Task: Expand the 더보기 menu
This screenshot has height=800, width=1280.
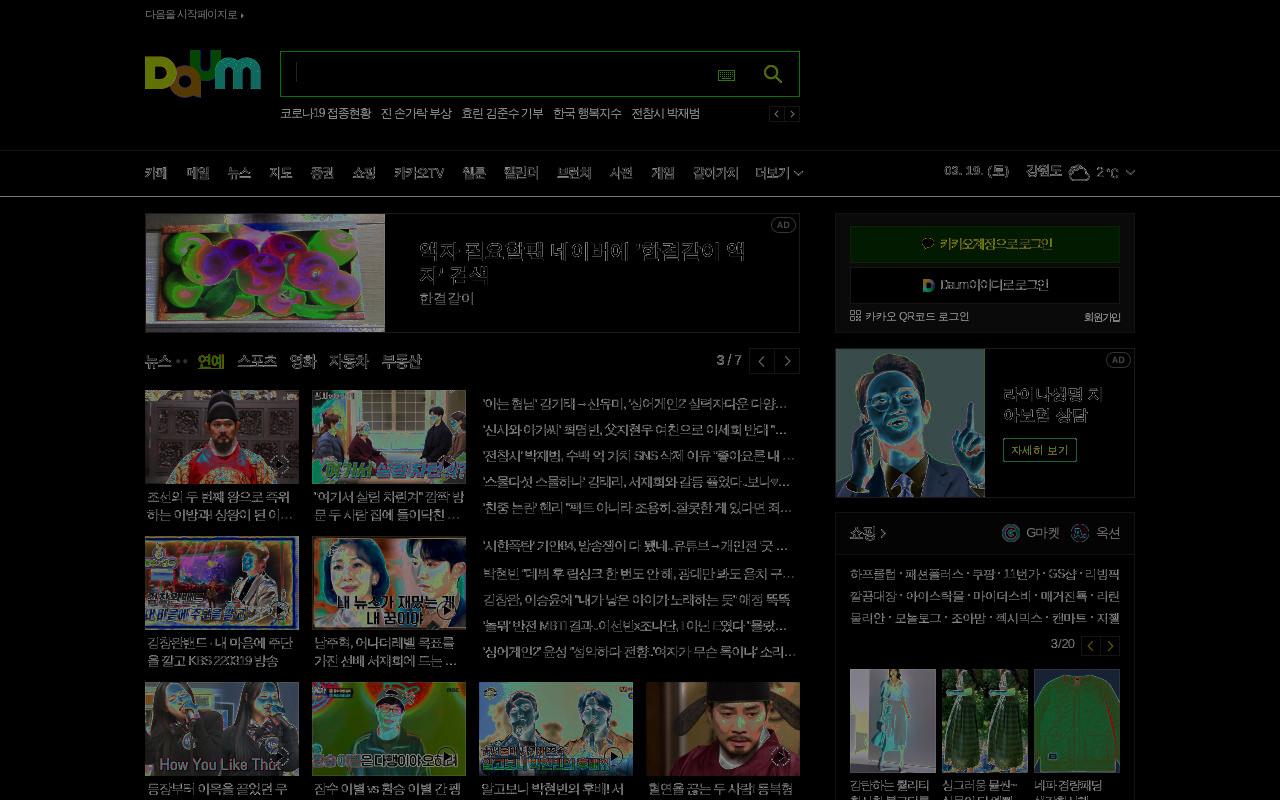Action: pyautogui.click(x=779, y=173)
